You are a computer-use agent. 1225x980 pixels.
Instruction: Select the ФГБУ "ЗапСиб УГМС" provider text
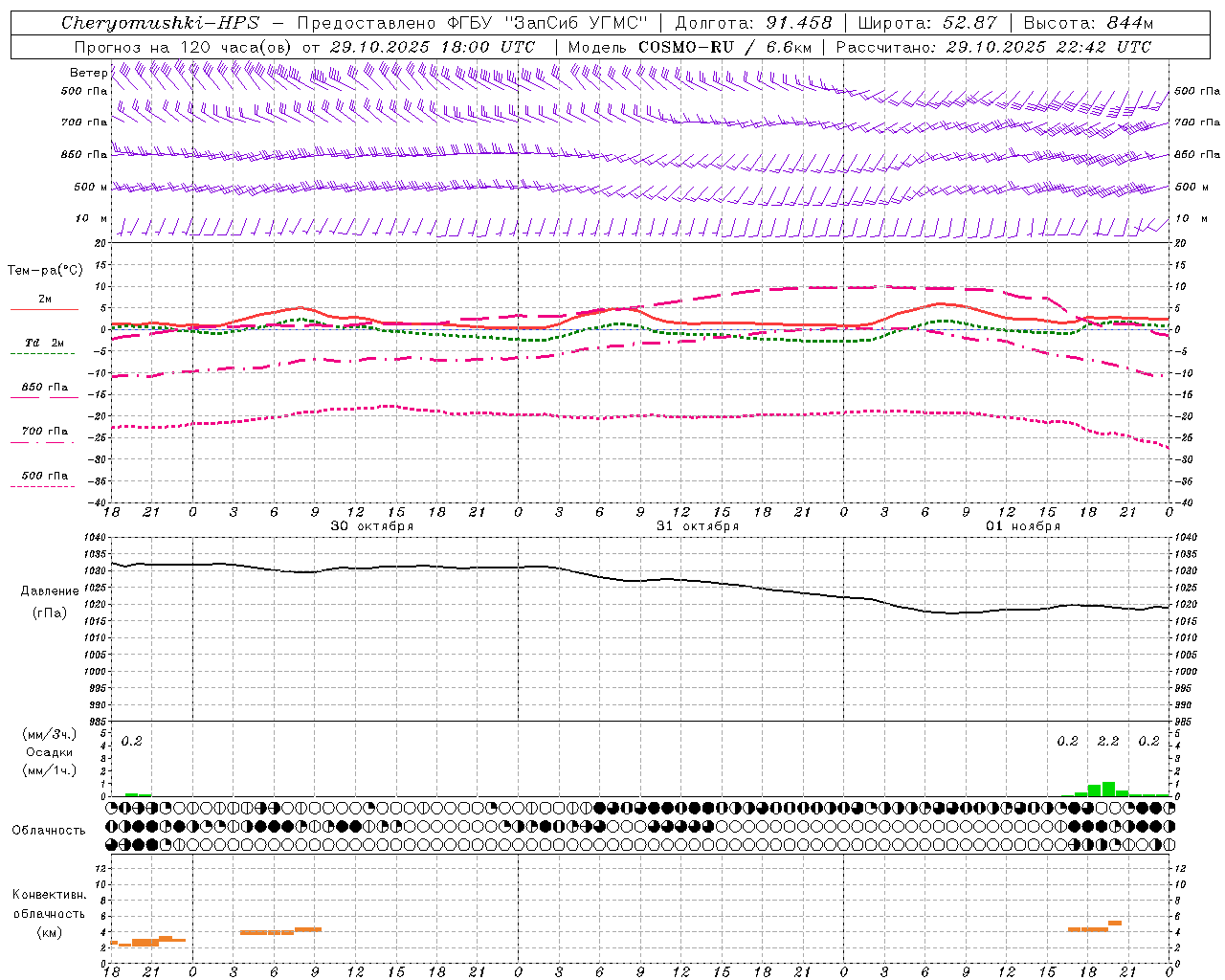tap(547, 23)
